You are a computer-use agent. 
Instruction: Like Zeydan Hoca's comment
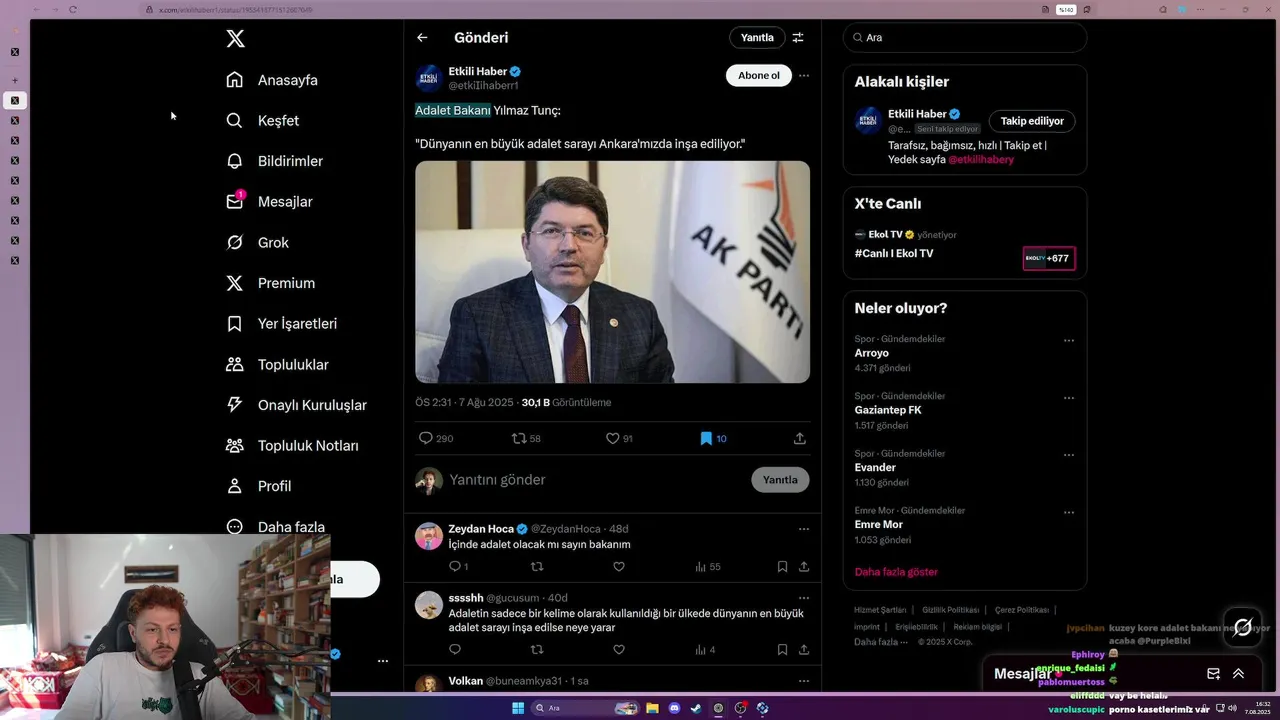pyautogui.click(x=619, y=566)
